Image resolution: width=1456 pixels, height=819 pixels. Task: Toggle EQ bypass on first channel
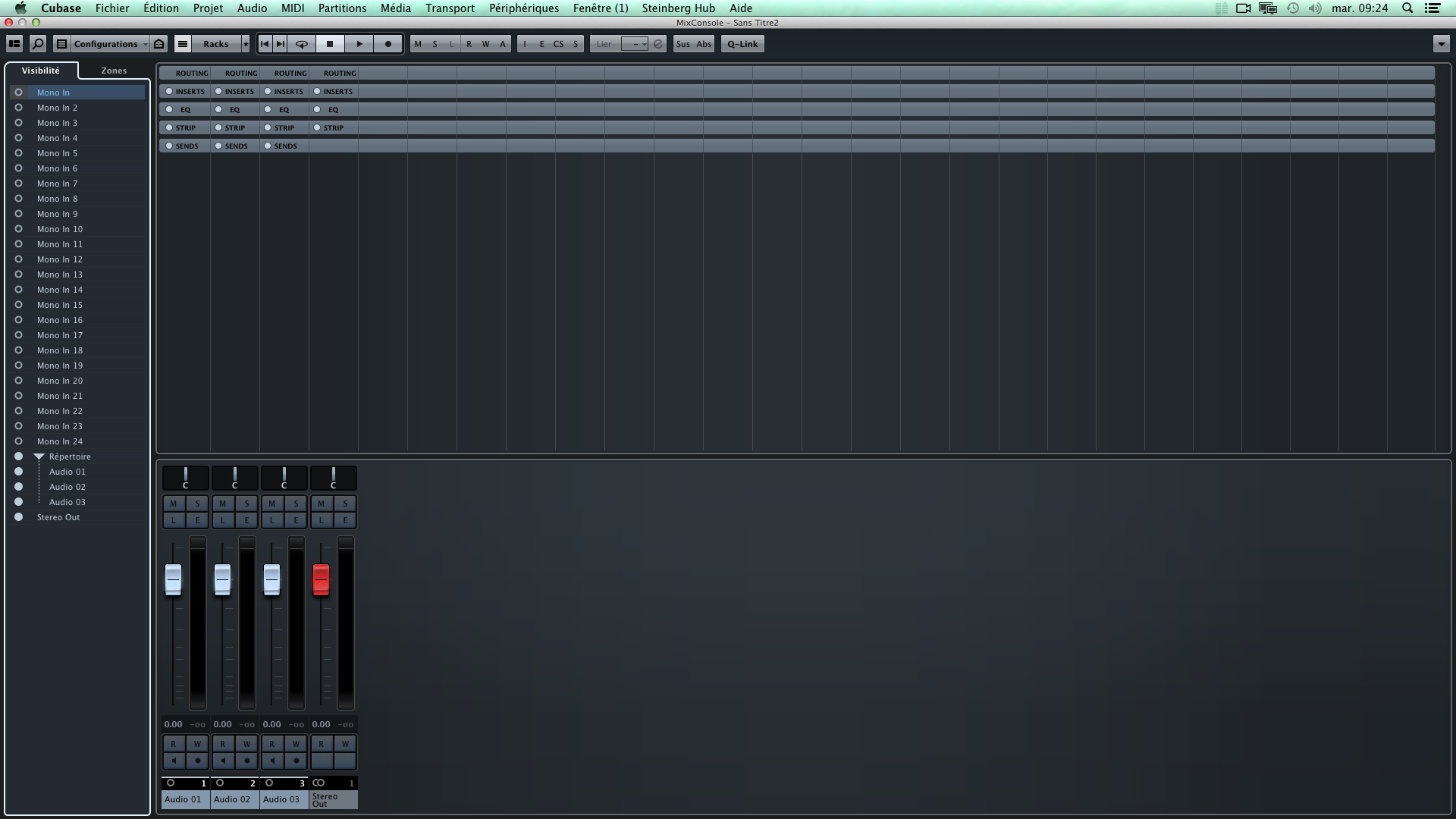coord(169,109)
